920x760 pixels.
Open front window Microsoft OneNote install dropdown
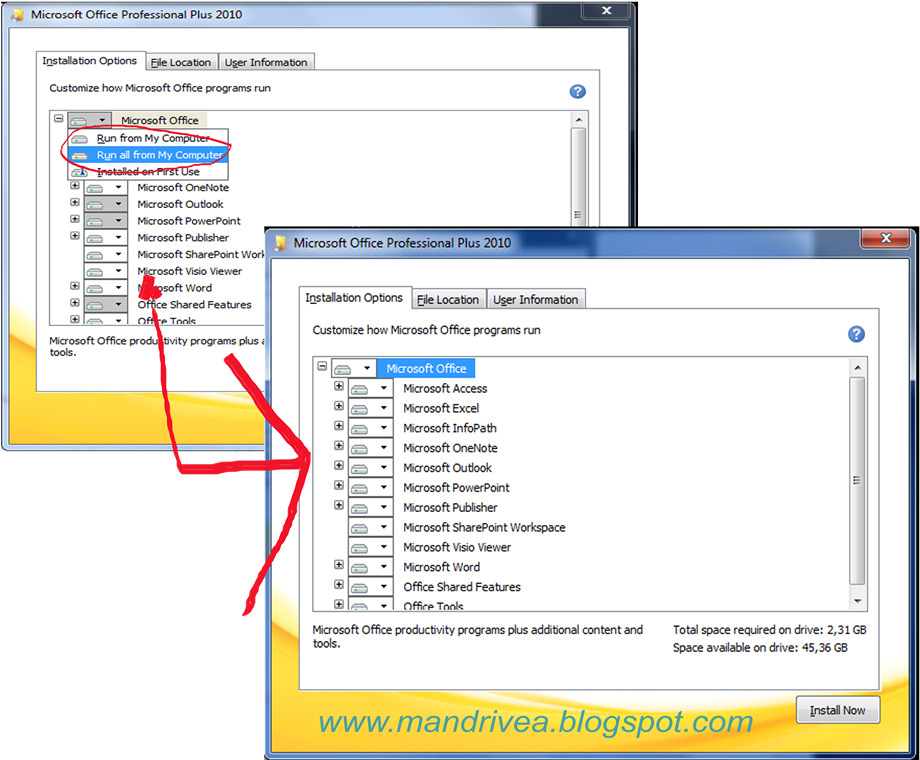(371, 448)
